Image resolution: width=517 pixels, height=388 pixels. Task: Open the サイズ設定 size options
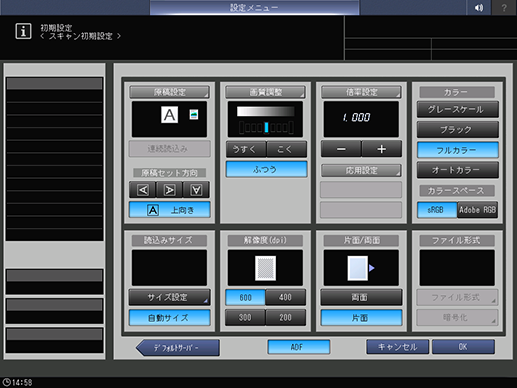[x=169, y=297]
